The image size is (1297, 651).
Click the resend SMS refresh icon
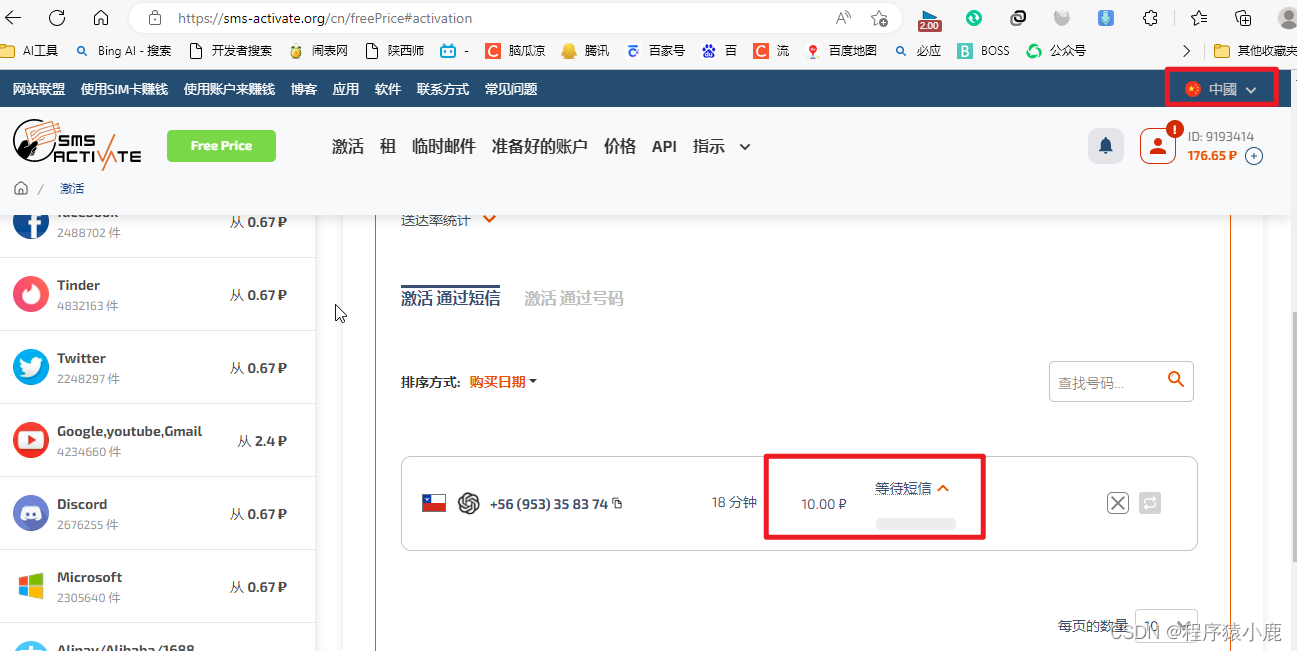1150,503
